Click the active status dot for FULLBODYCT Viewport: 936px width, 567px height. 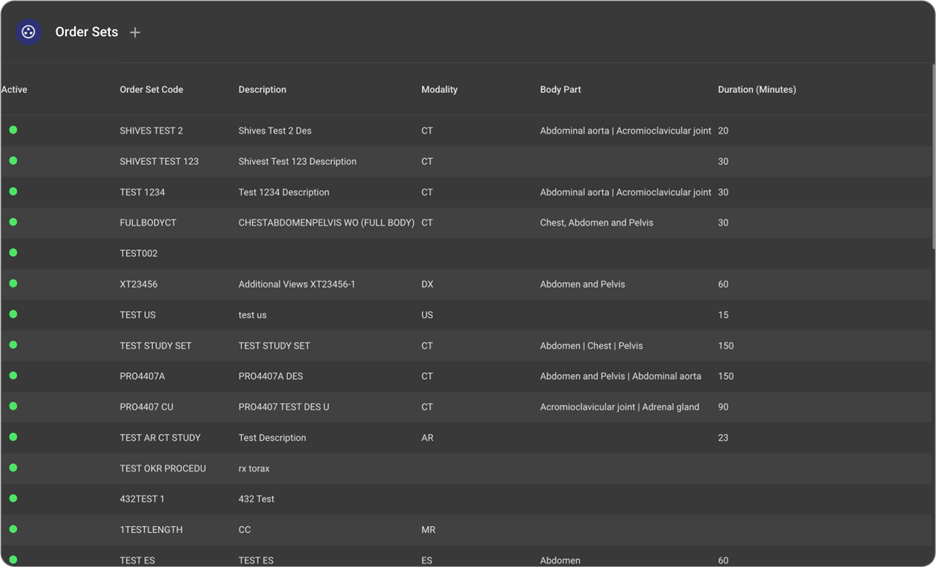[x=13, y=222]
